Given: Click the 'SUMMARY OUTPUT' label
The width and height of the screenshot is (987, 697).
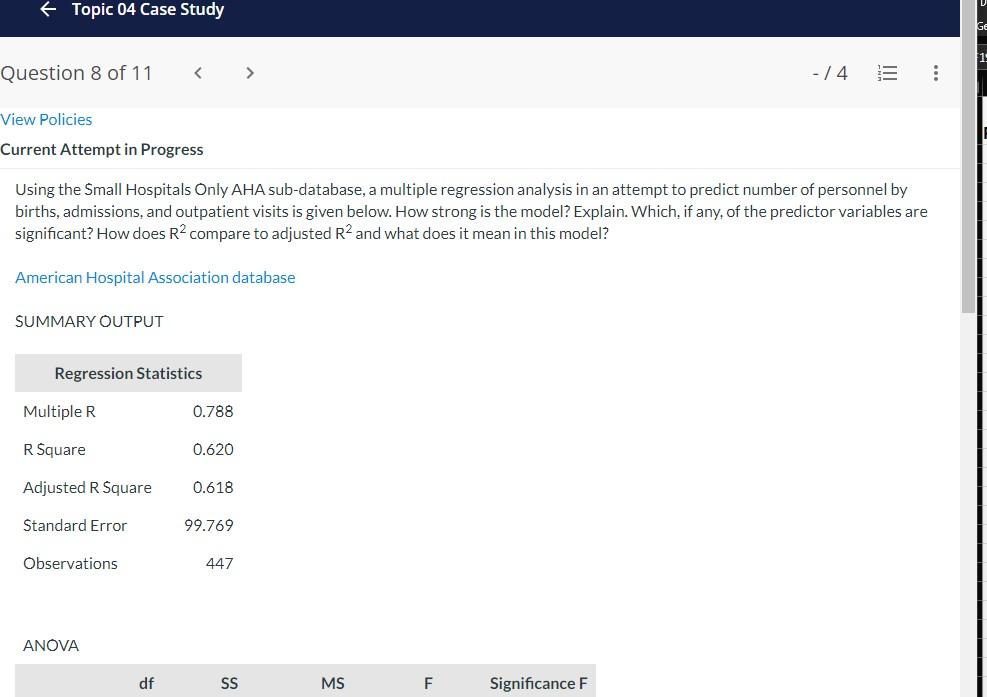Looking at the screenshot, I should pyautogui.click(x=89, y=322).
